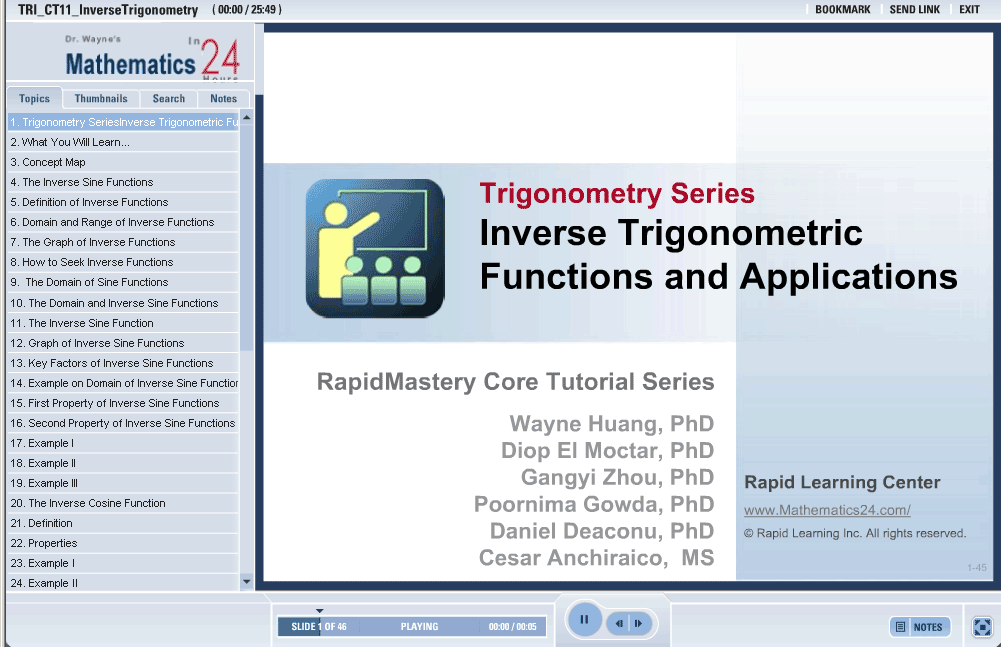The height and width of the screenshot is (647, 1001).
Task: Click RapidMastery Core Tutorial Series text
Action: click(515, 382)
